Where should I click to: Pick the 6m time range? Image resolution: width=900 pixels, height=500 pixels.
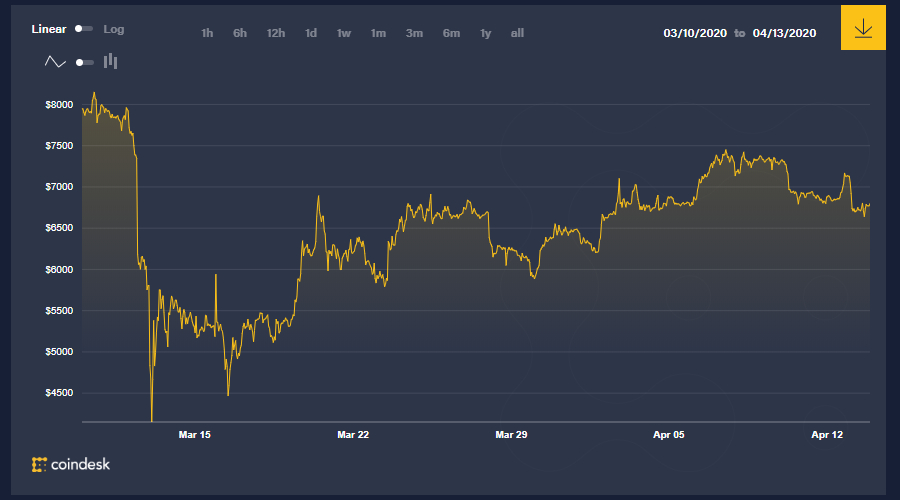451,34
